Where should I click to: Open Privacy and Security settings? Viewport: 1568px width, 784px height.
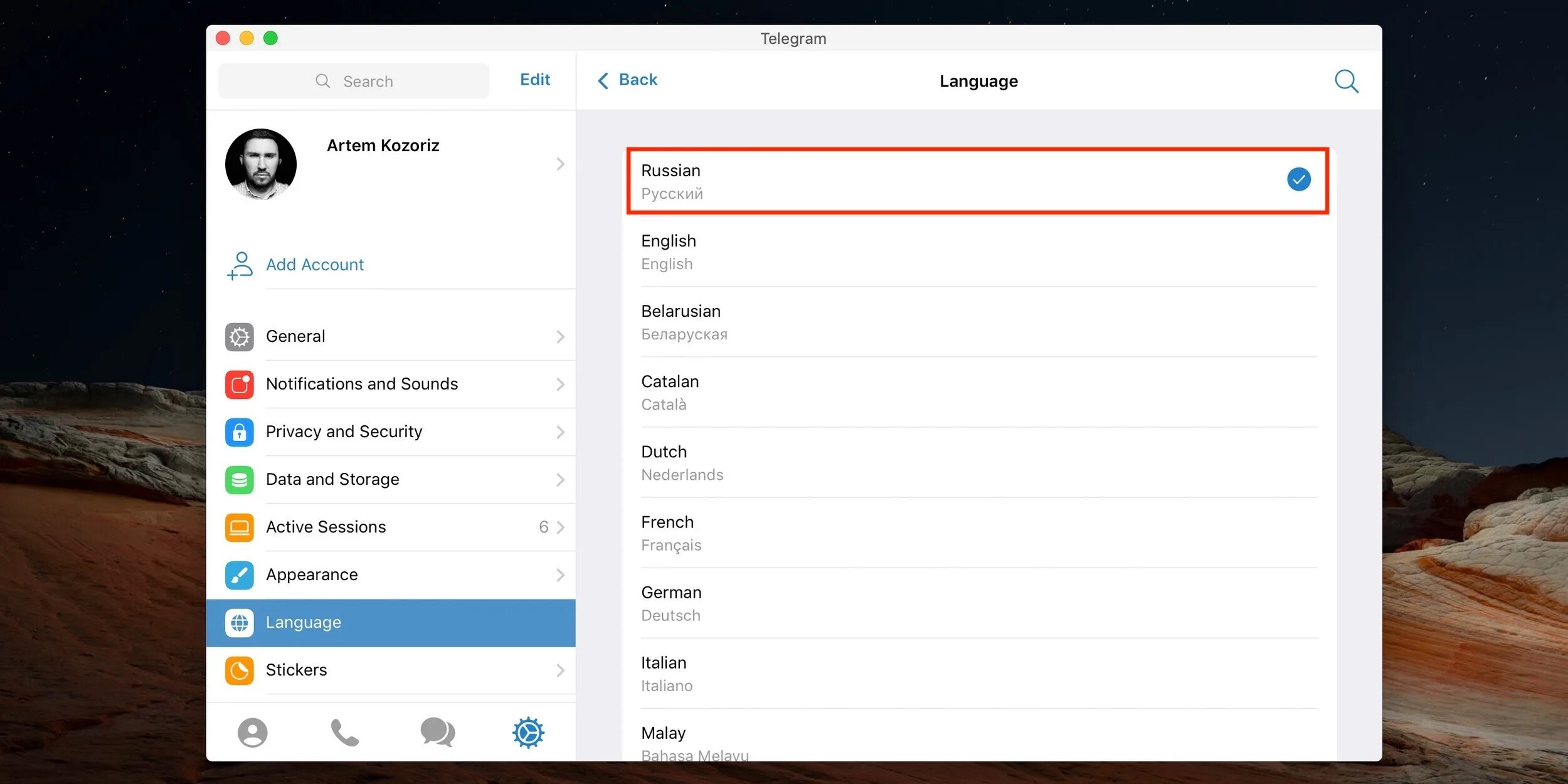391,432
